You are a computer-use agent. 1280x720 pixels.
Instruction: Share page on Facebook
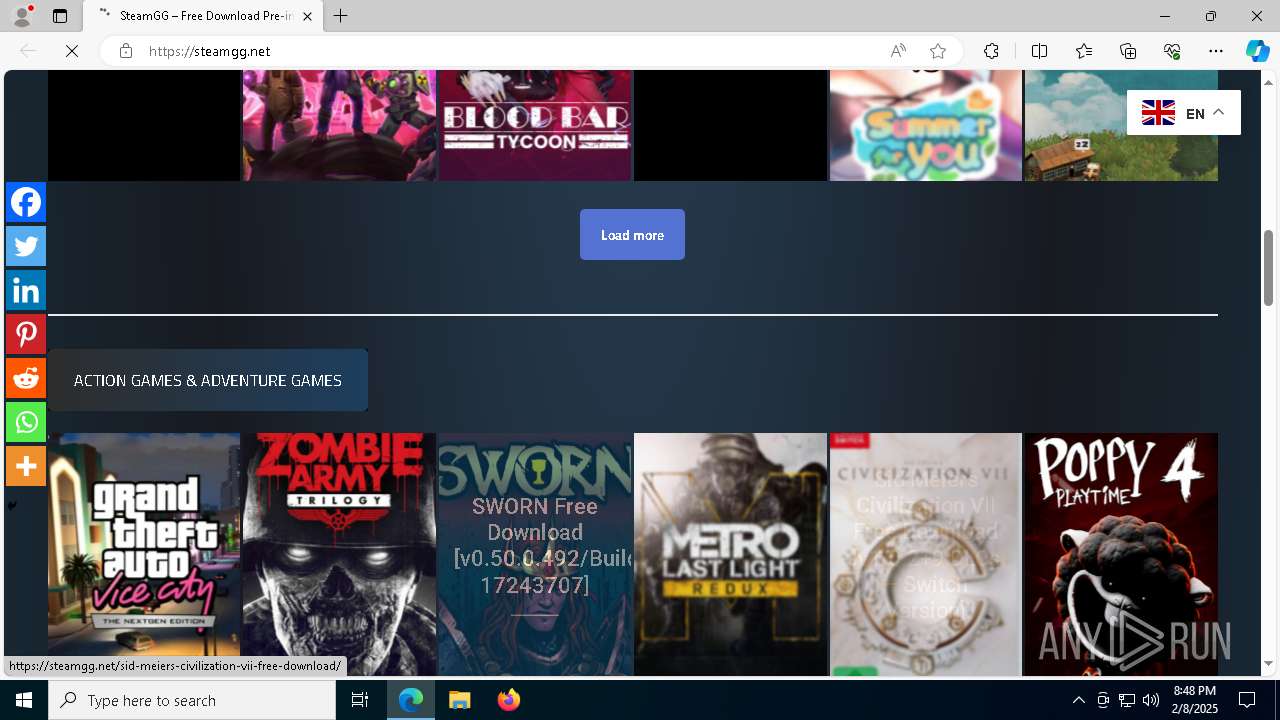pos(26,202)
